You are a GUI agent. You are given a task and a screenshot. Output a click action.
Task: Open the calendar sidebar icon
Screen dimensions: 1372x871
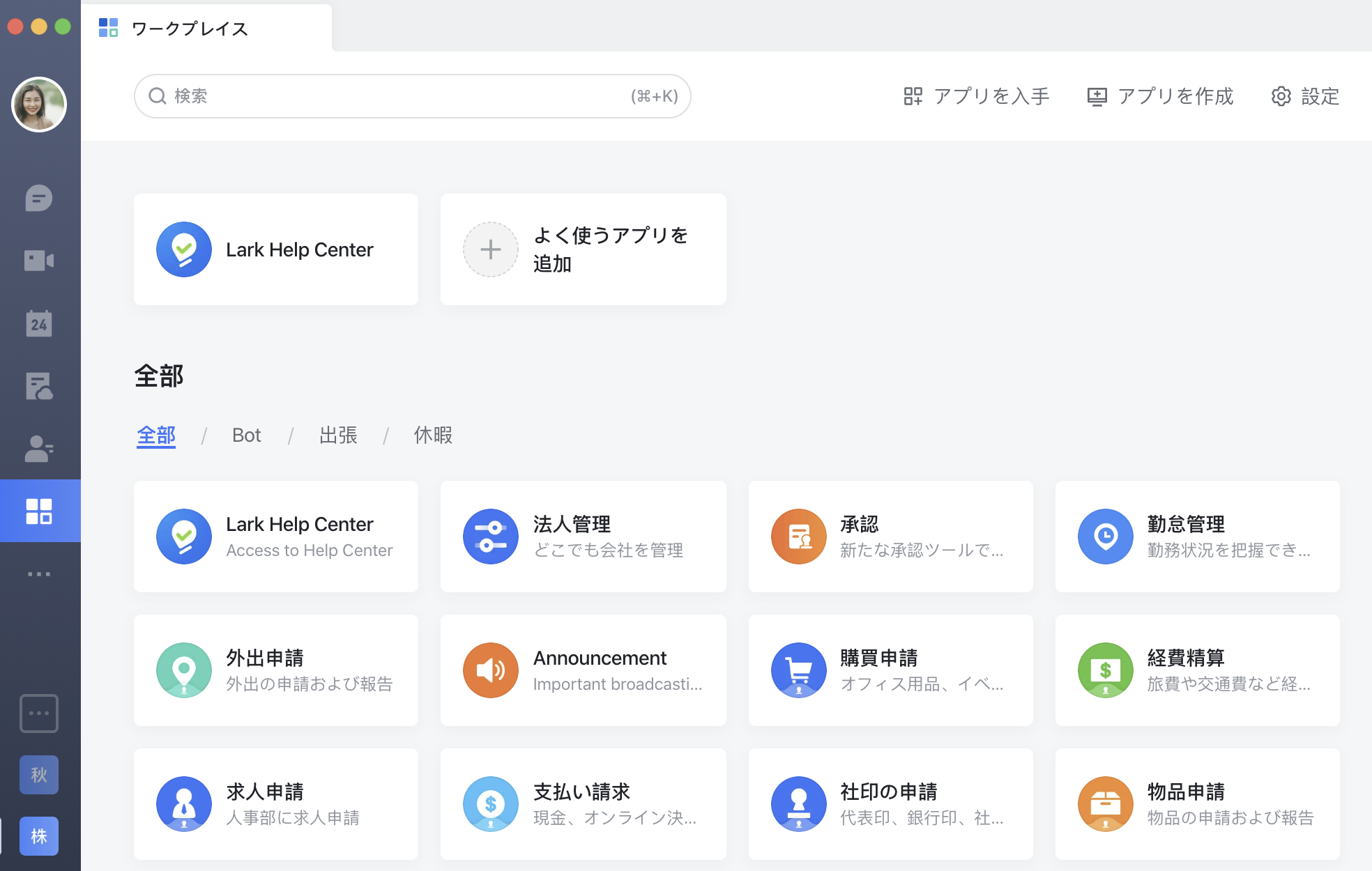pos(39,323)
